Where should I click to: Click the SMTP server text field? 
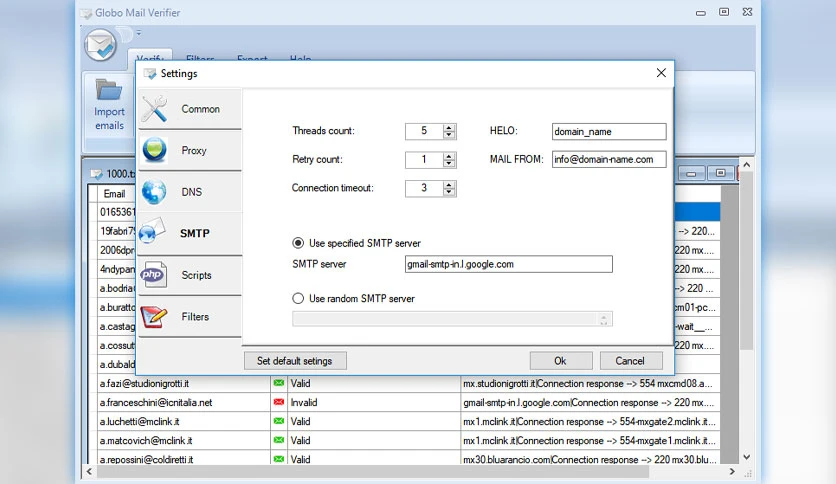click(509, 264)
